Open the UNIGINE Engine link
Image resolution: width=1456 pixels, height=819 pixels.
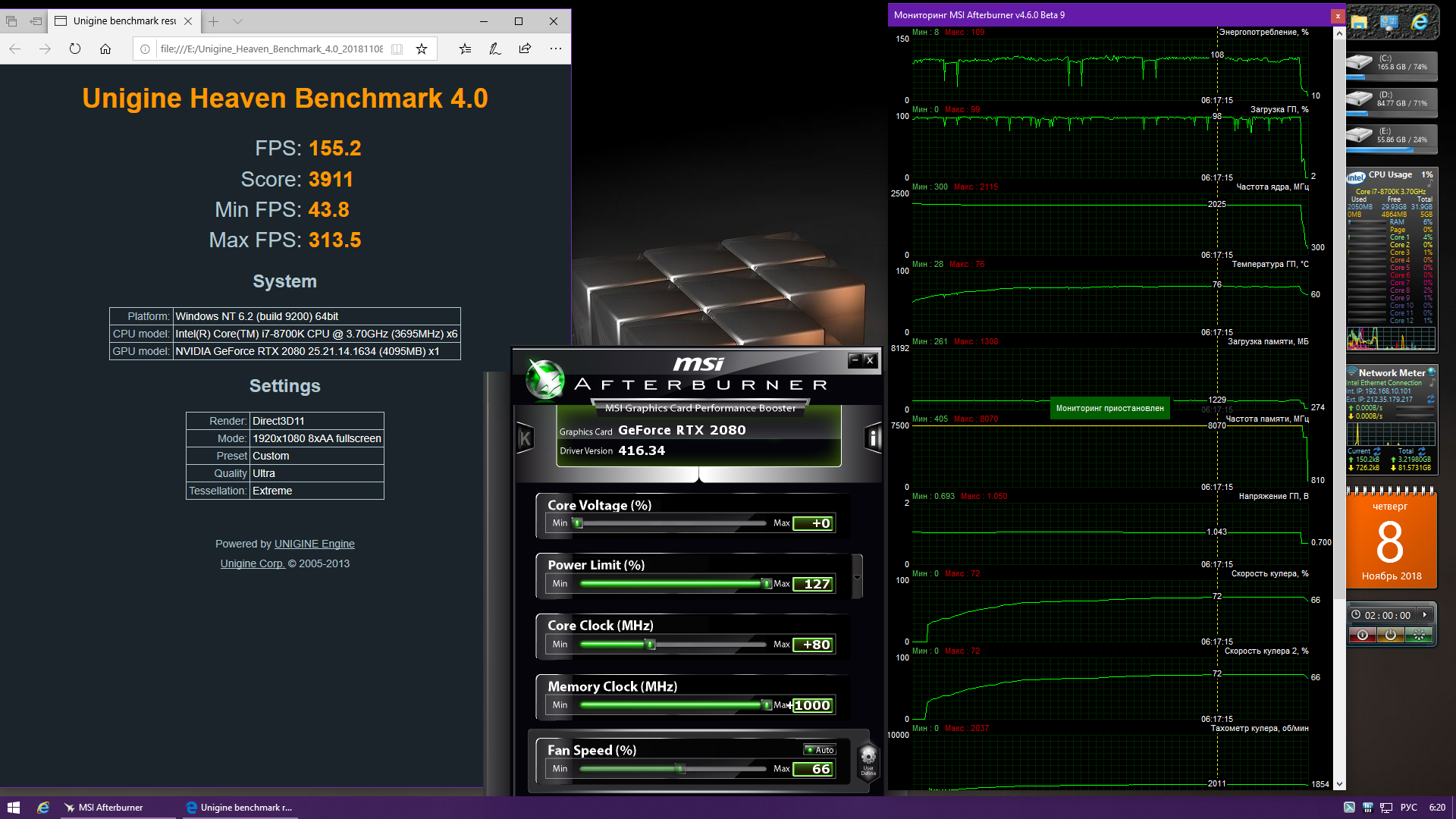click(x=314, y=544)
